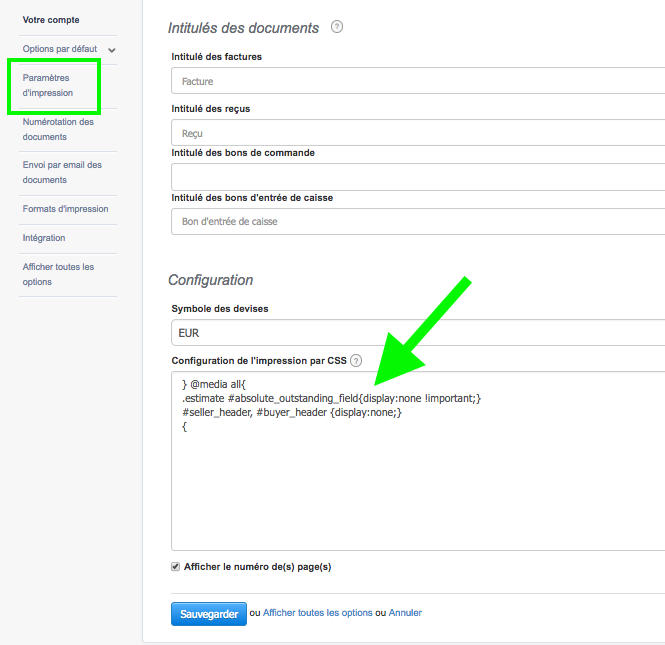Focus the bons d'entrée de caisse field
The width and height of the screenshot is (665, 645).
pyautogui.click(x=418, y=221)
